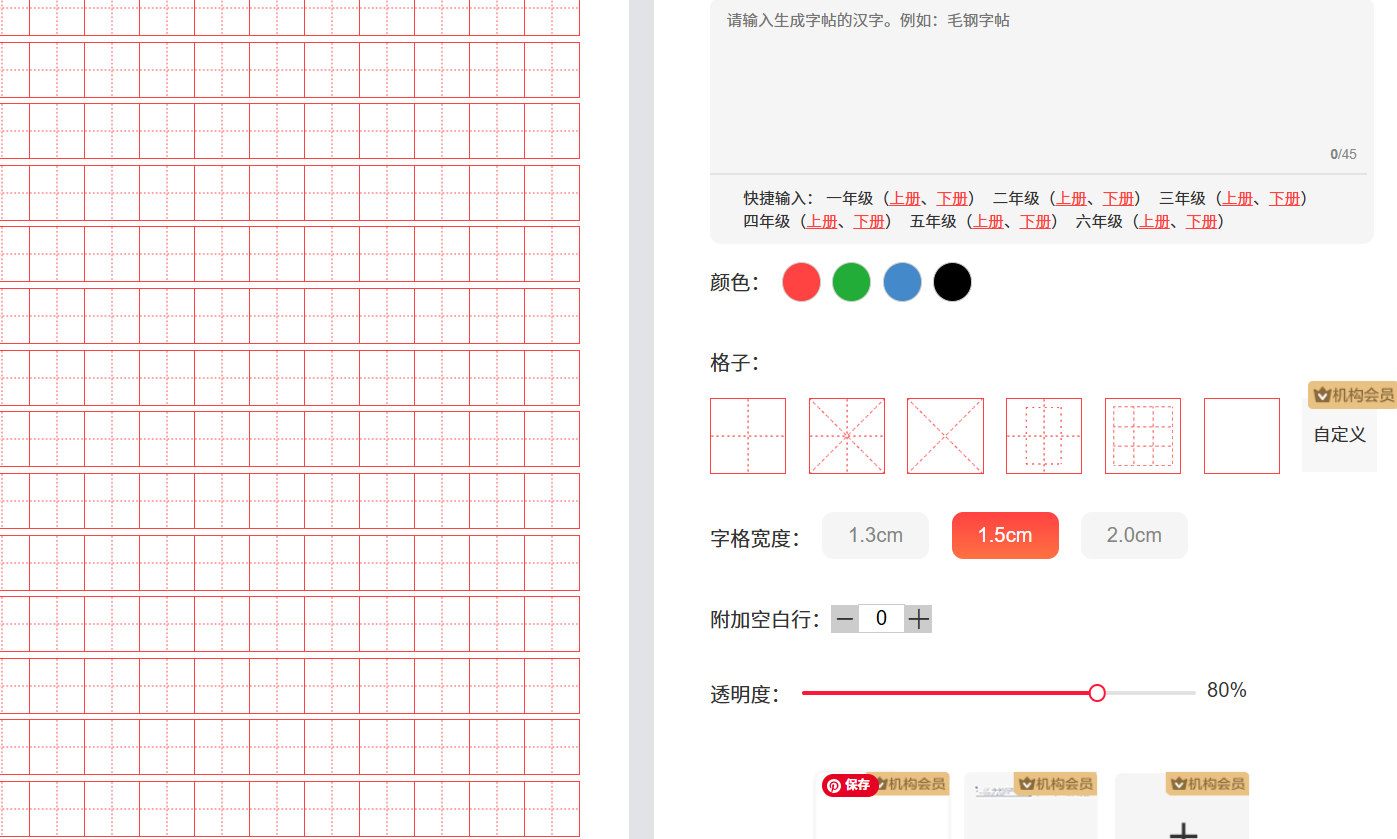Open 一年级 上册 quick input link
The height and width of the screenshot is (839, 1397).
(905, 198)
